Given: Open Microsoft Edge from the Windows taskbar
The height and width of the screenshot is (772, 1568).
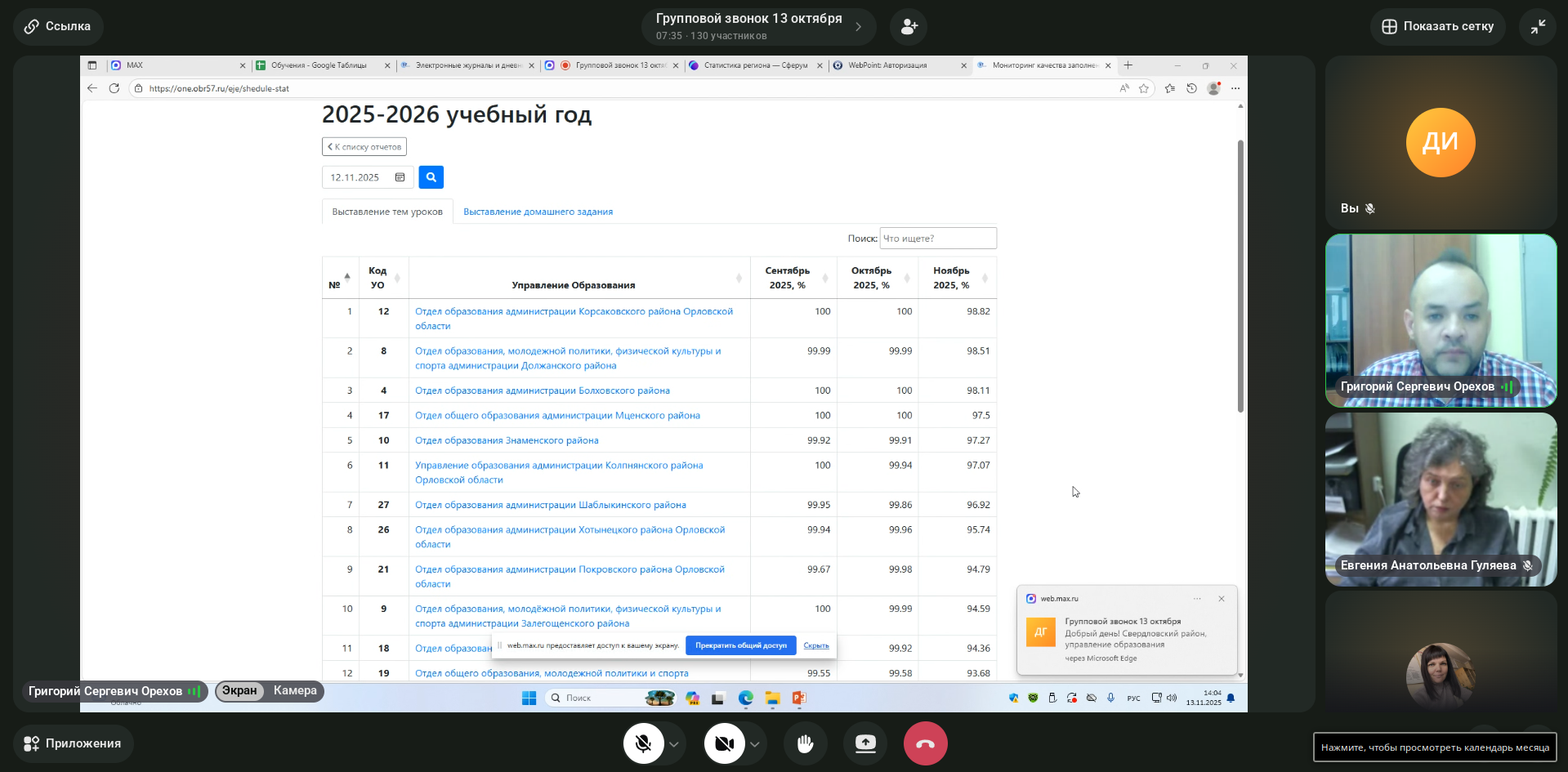Looking at the screenshot, I should pyautogui.click(x=746, y=698).
